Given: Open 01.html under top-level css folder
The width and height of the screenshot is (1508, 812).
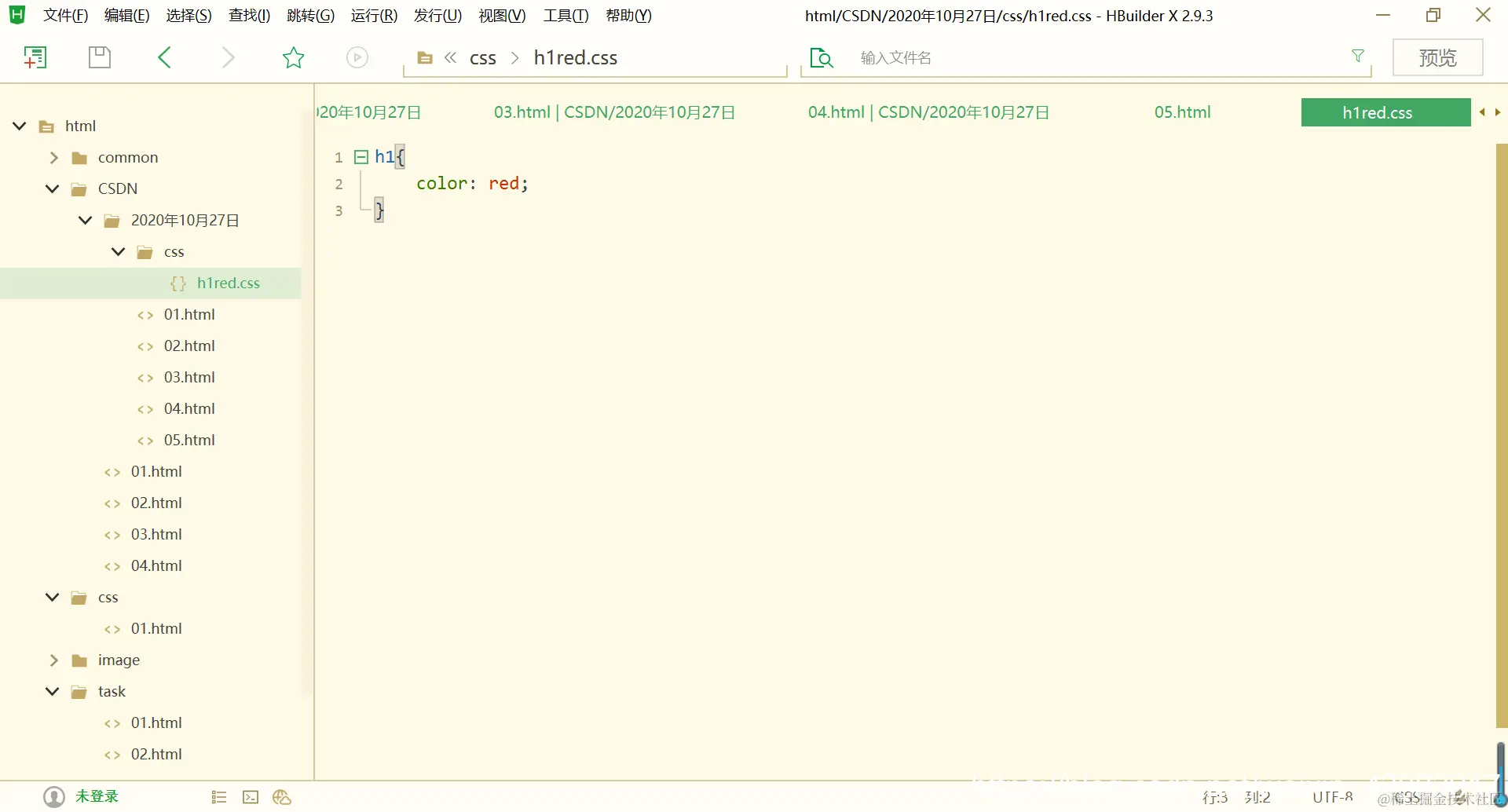Looking at the screenshot, I should tap(156, 628).
